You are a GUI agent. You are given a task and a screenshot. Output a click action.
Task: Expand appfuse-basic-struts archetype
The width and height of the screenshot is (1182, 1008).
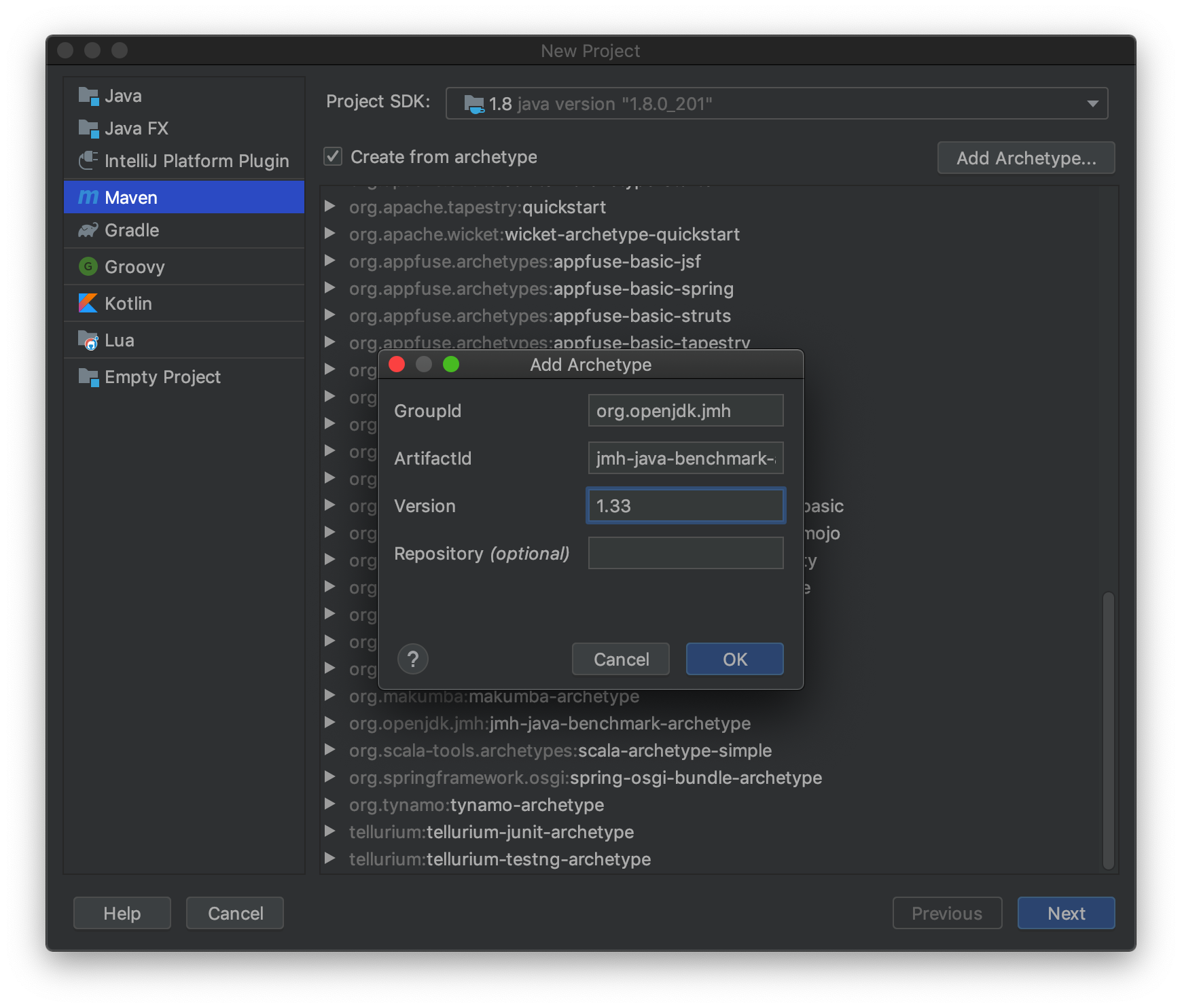(x=330, y=314)
